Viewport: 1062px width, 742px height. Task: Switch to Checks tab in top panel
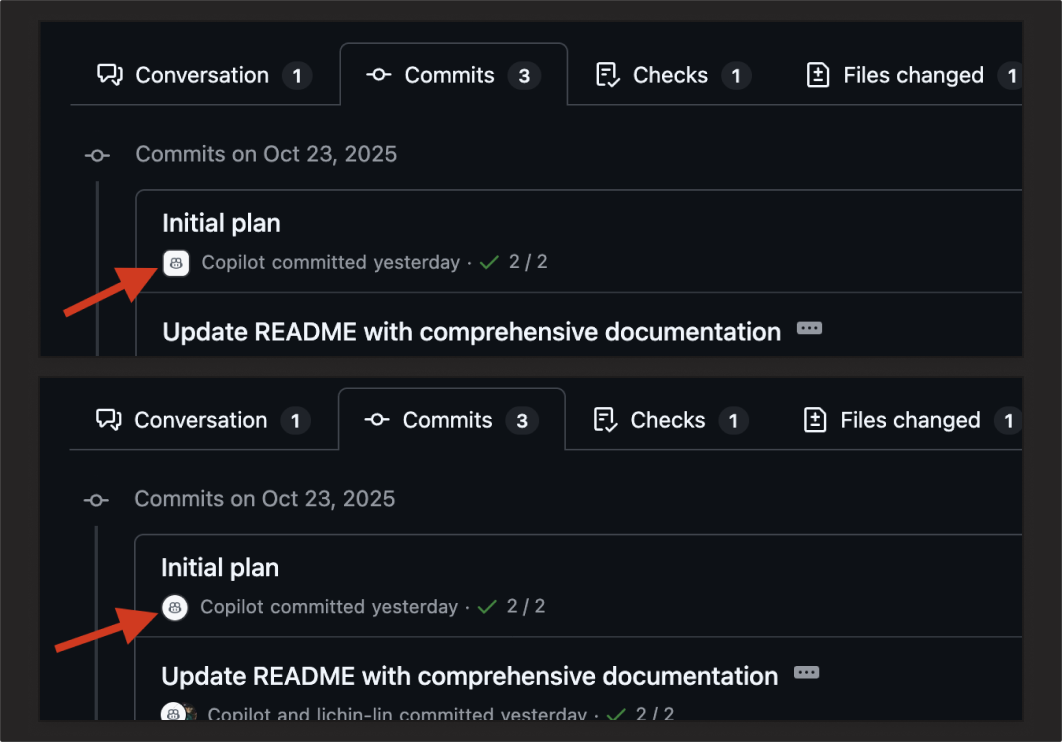(673, 75)
